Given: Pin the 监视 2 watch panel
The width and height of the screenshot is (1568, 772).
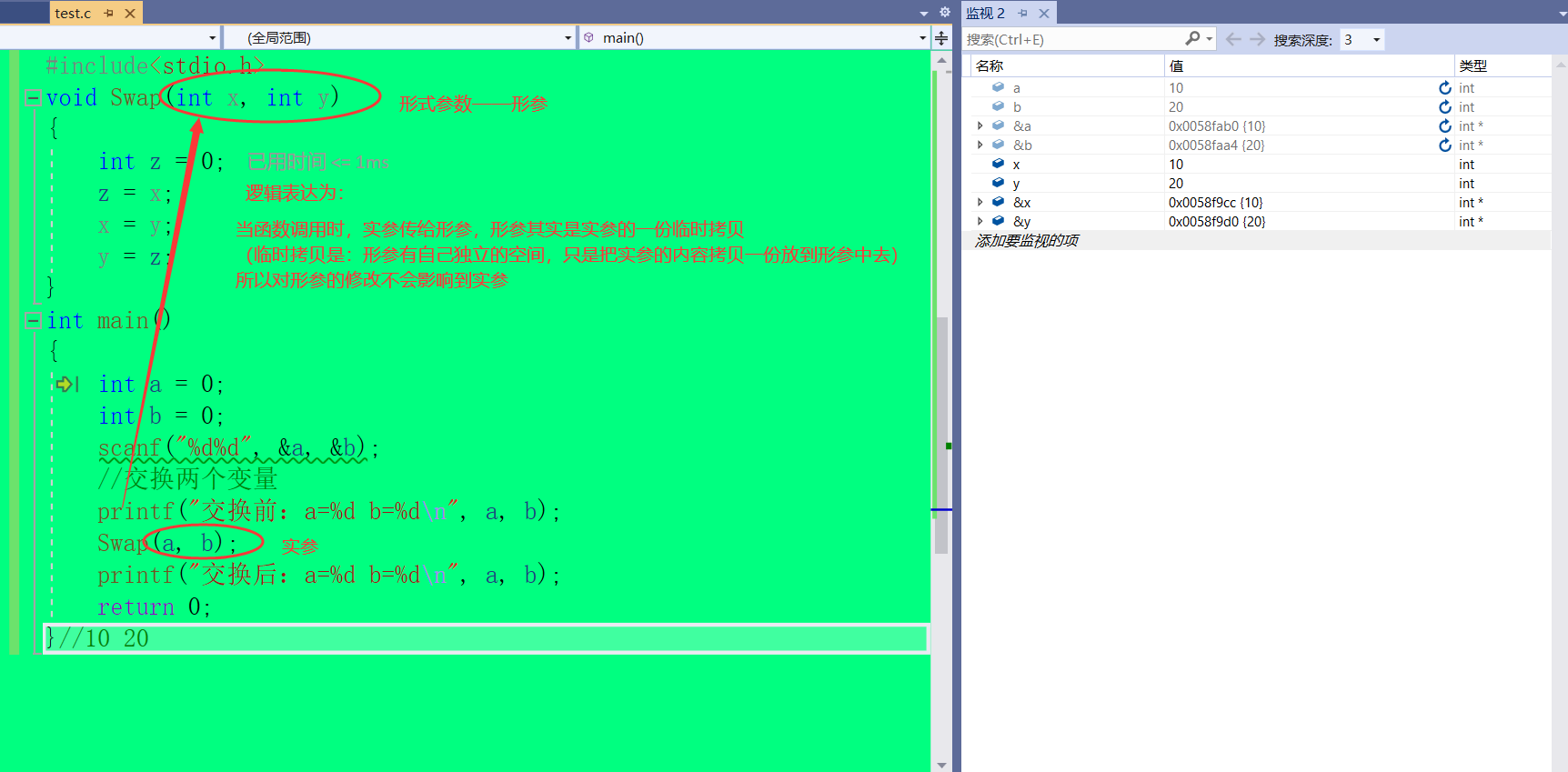Looking at the screenshot, I should [1023, 13].
